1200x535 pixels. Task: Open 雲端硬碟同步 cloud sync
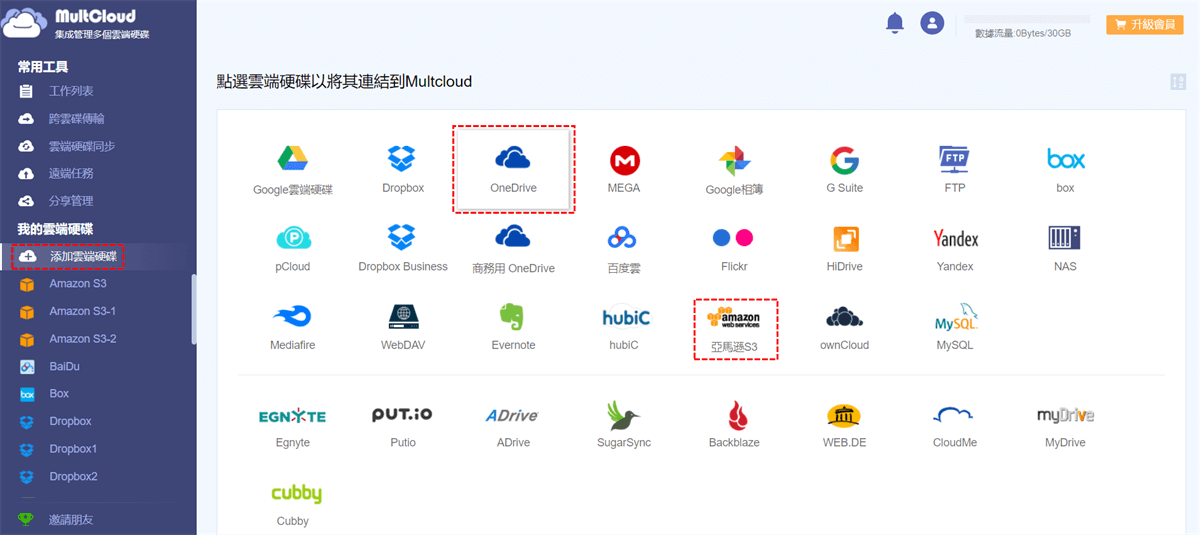point(82,146)
